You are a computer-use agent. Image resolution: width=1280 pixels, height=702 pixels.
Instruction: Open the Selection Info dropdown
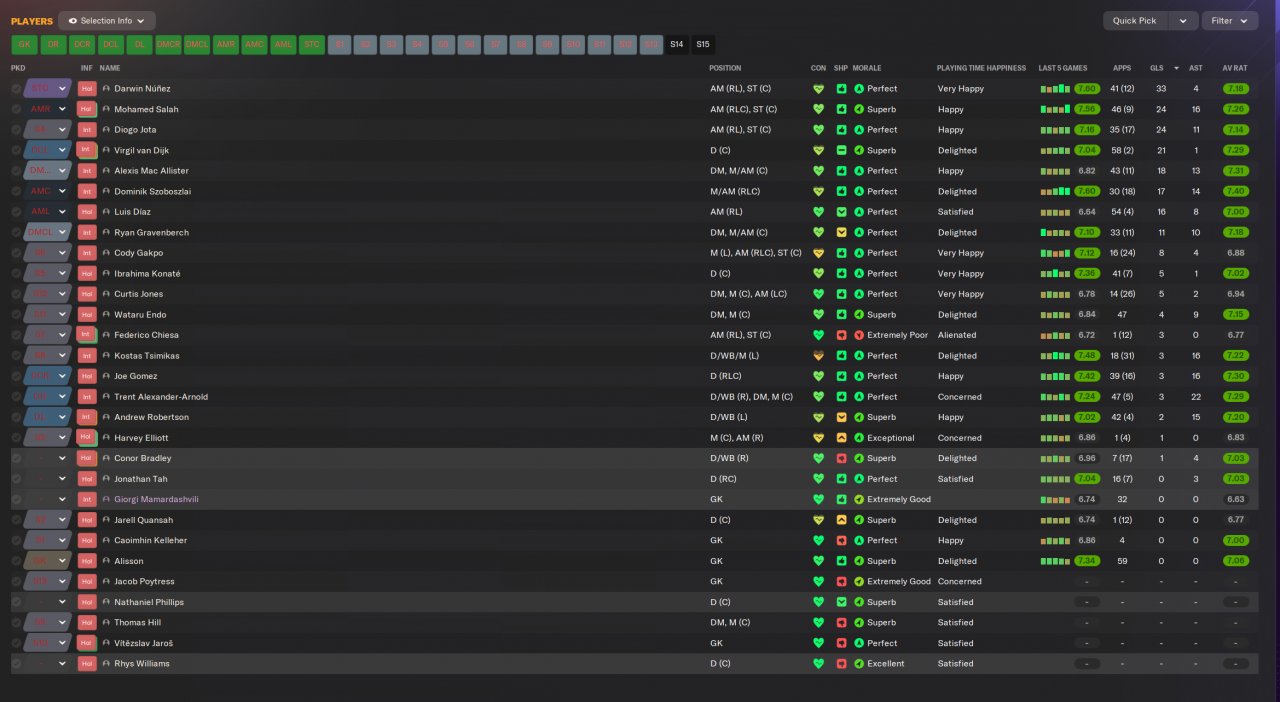pyautogui.click(x=107, y=20)
